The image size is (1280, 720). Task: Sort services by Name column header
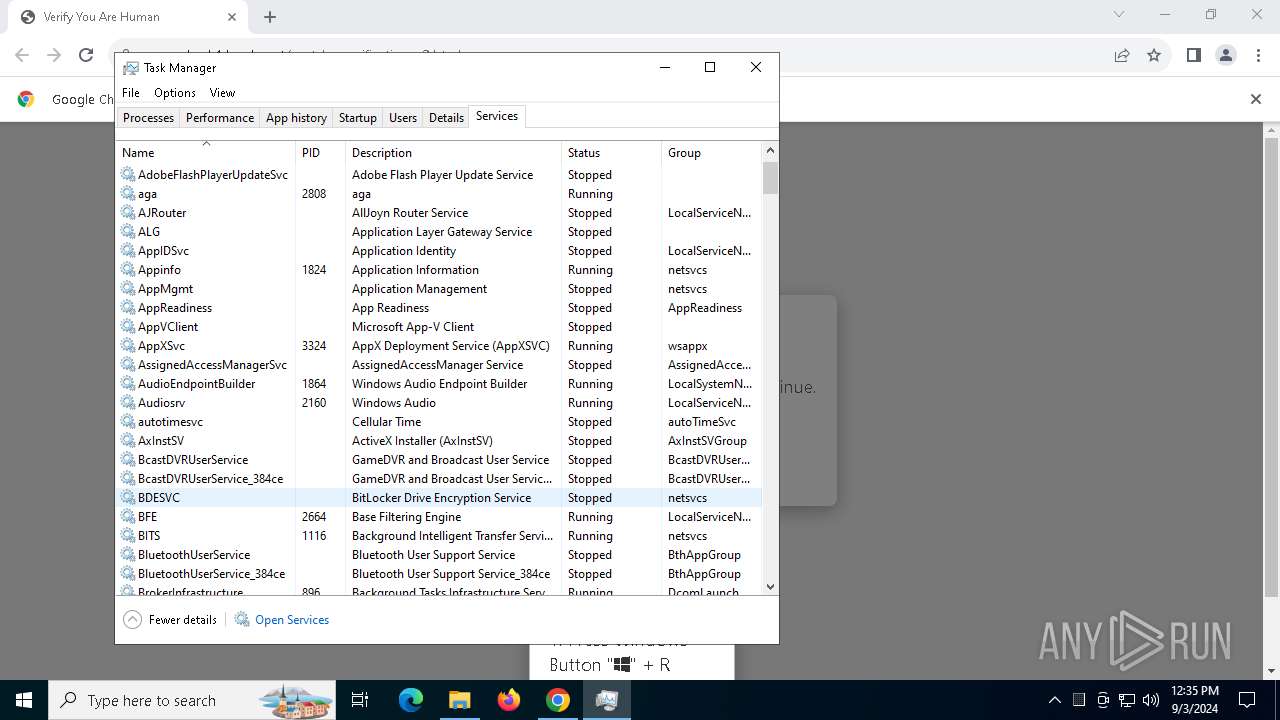click(x=205, y=152)
